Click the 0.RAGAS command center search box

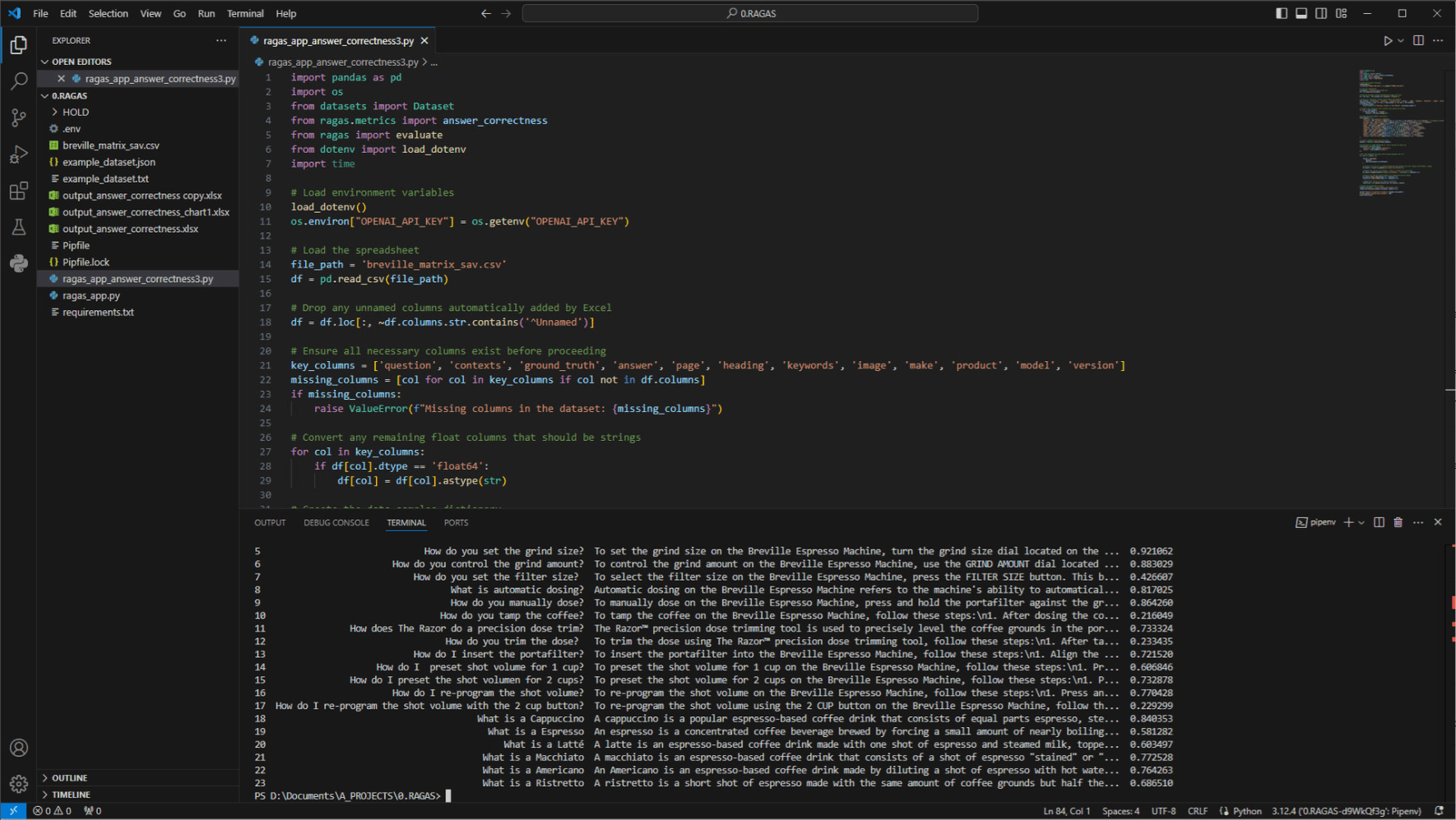tap(750, 13)
